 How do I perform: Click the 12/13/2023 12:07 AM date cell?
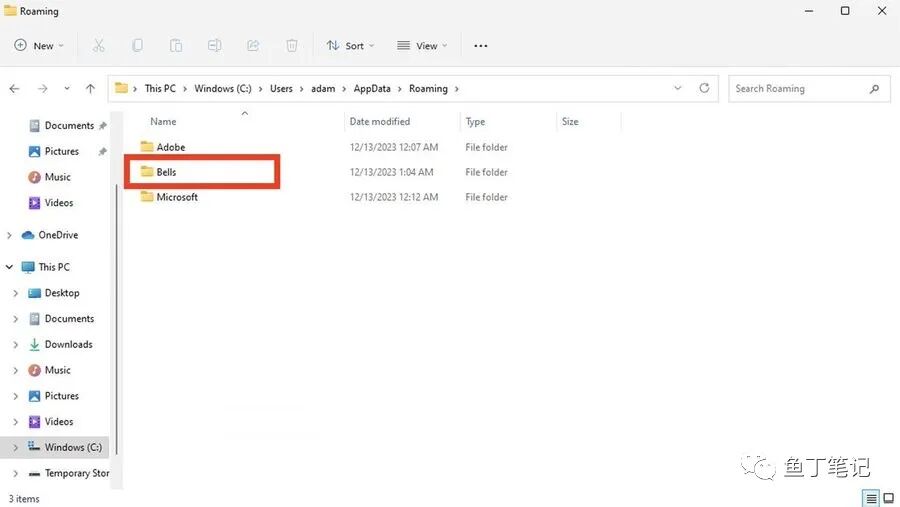394,147
